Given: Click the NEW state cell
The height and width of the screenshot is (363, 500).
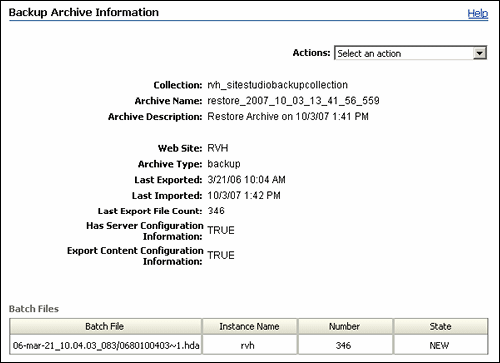Looking at the screenshot, I should click(439, 345).
